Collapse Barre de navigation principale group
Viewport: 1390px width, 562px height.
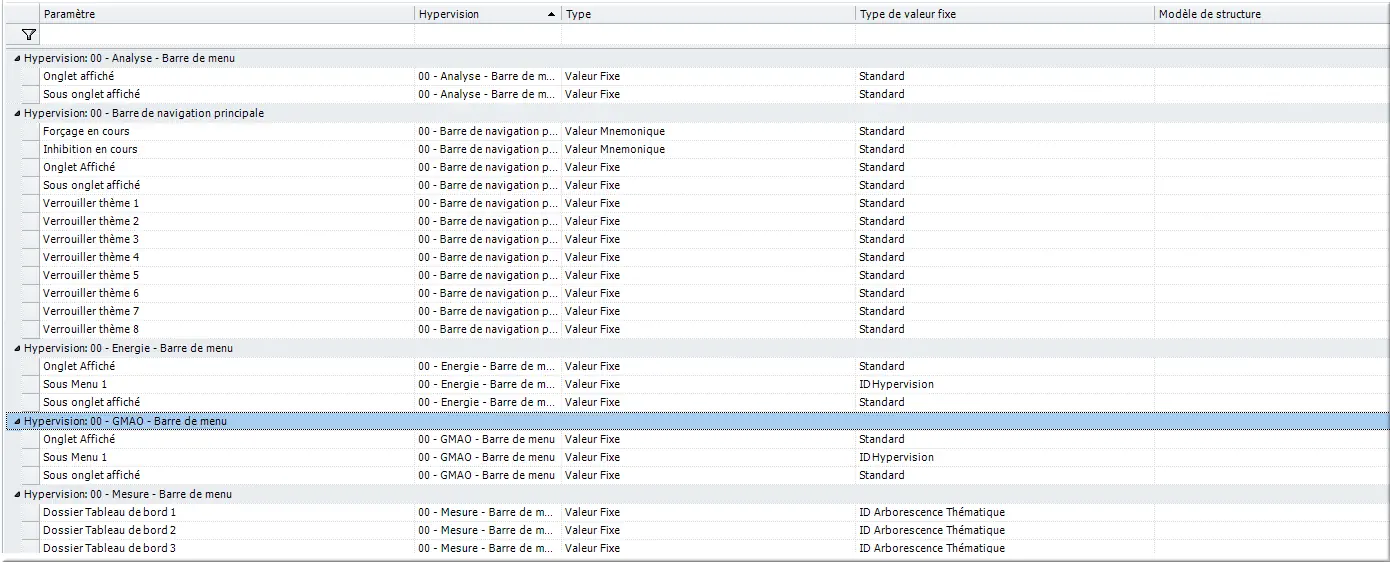(16, 114)
